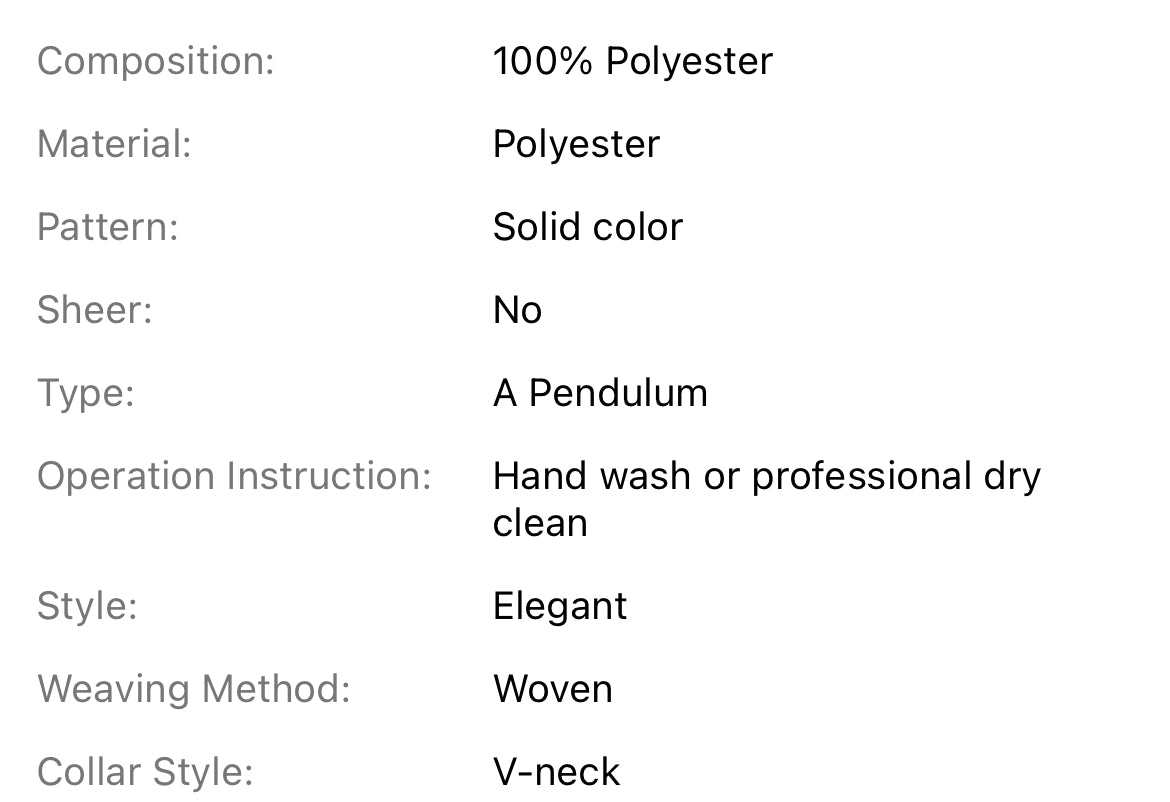
Task: Click the Composition label
Action: pos(155,62)
